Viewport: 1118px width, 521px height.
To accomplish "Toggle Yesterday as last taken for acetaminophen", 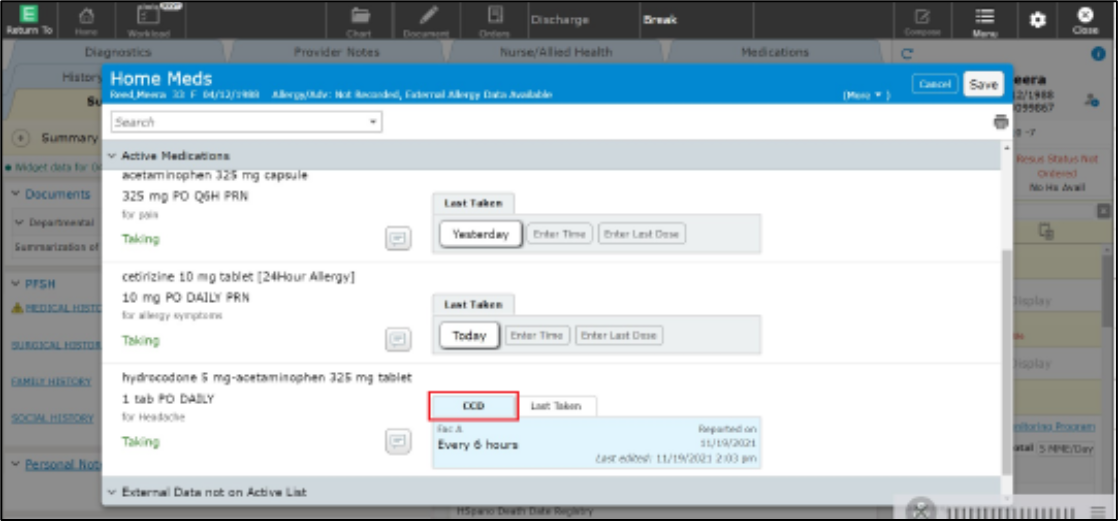I will click(x=480, y=234).
